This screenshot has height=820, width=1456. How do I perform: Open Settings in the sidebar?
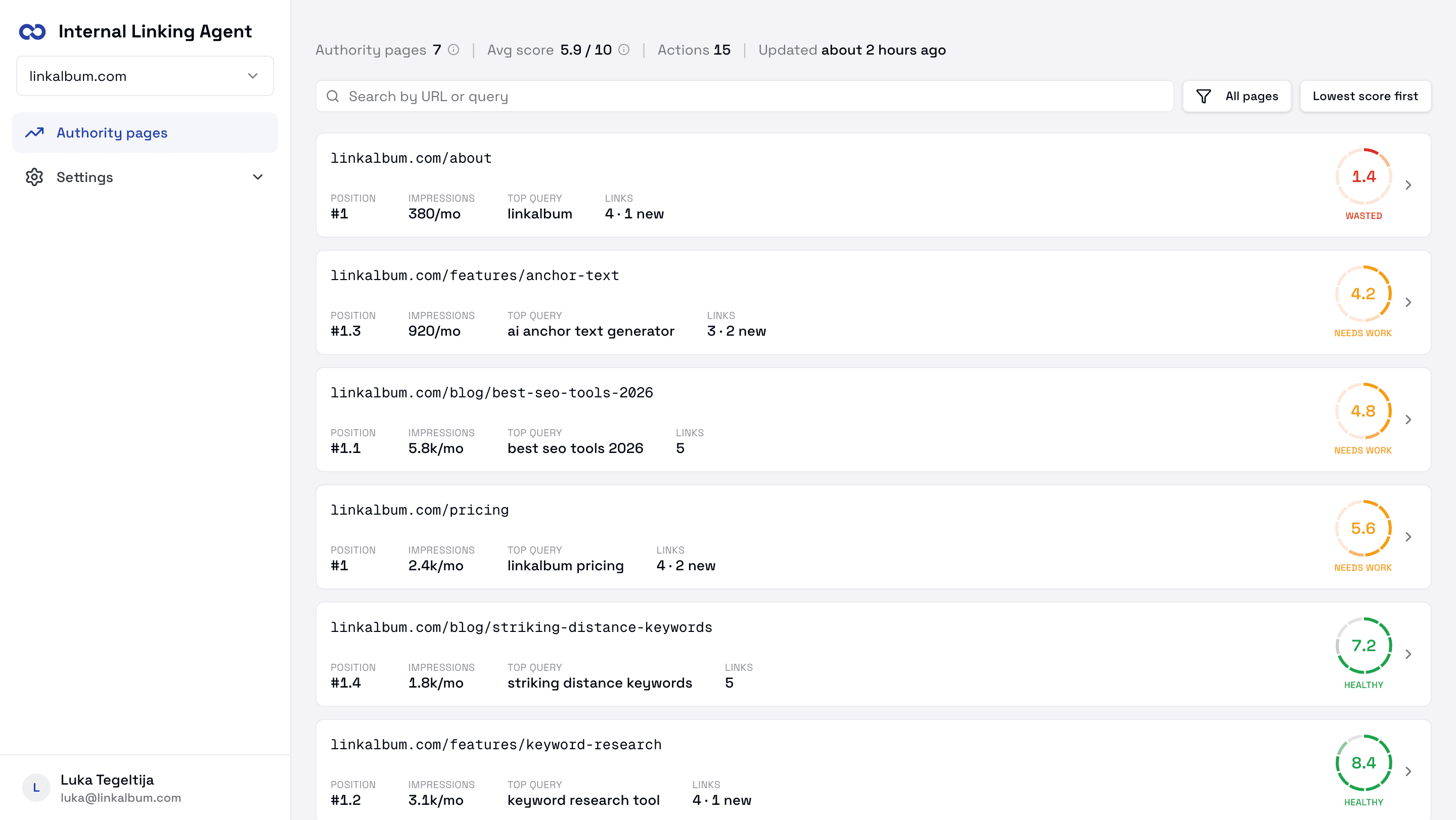point(145,177)
